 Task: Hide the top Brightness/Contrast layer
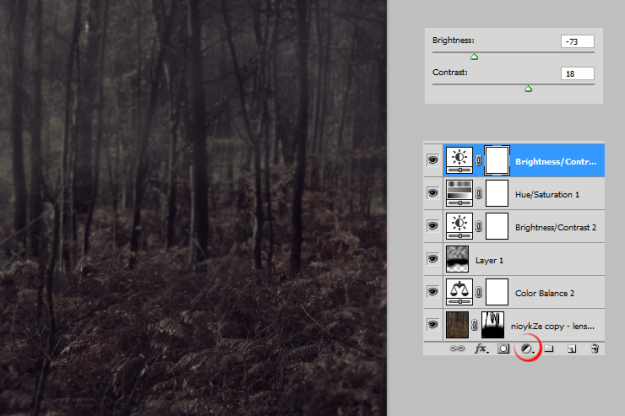433,160
